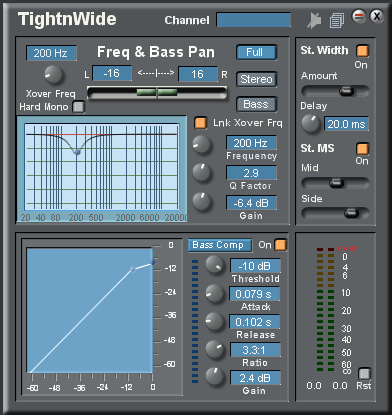Click the Rst meter reset button

[364, 374]
